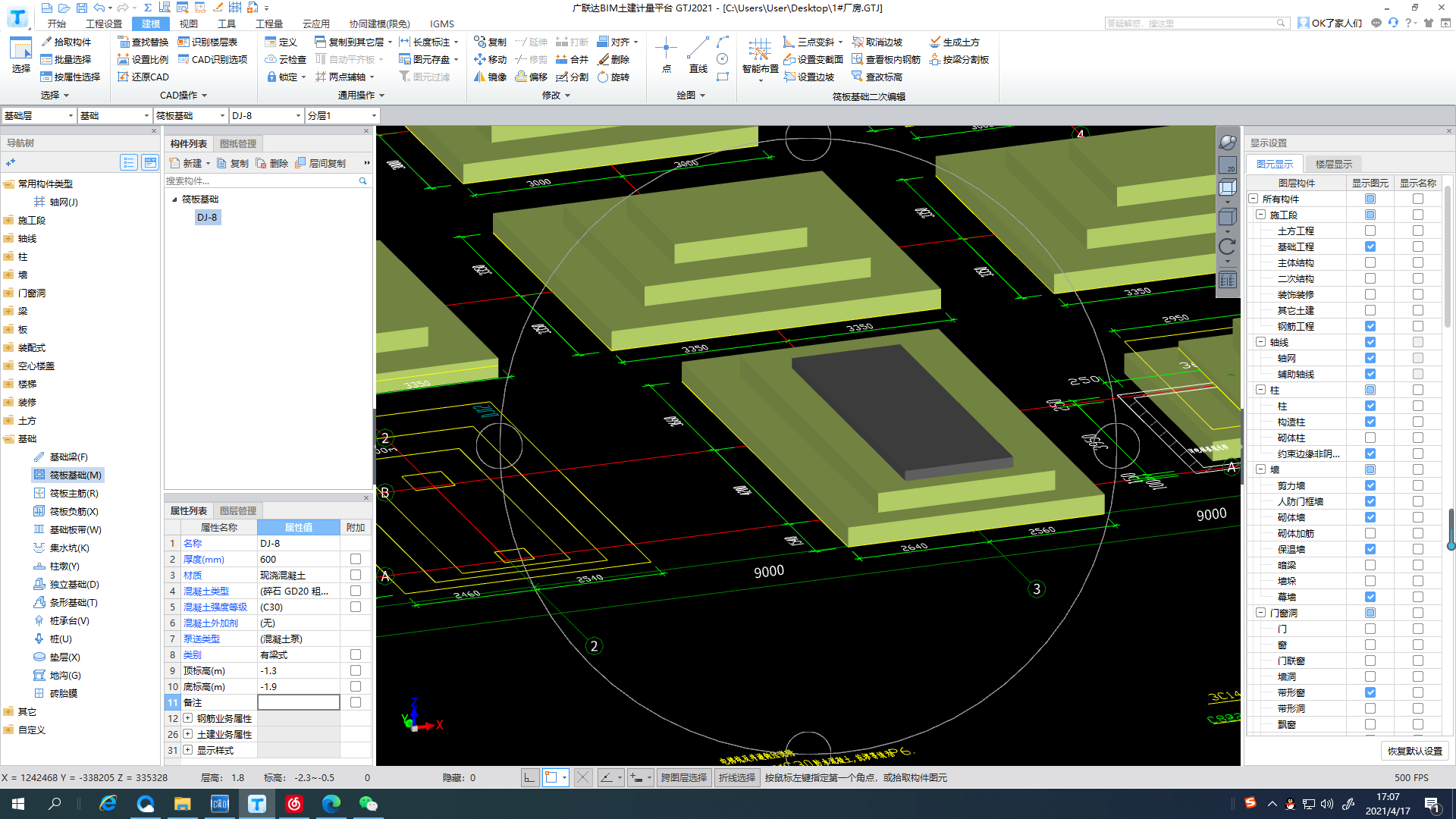Image resolution: width=1456 pixels, height=819 pixels.
Task: Switch to 图层管理 tab
Action: pyautogui.click(x=238, y=510)
